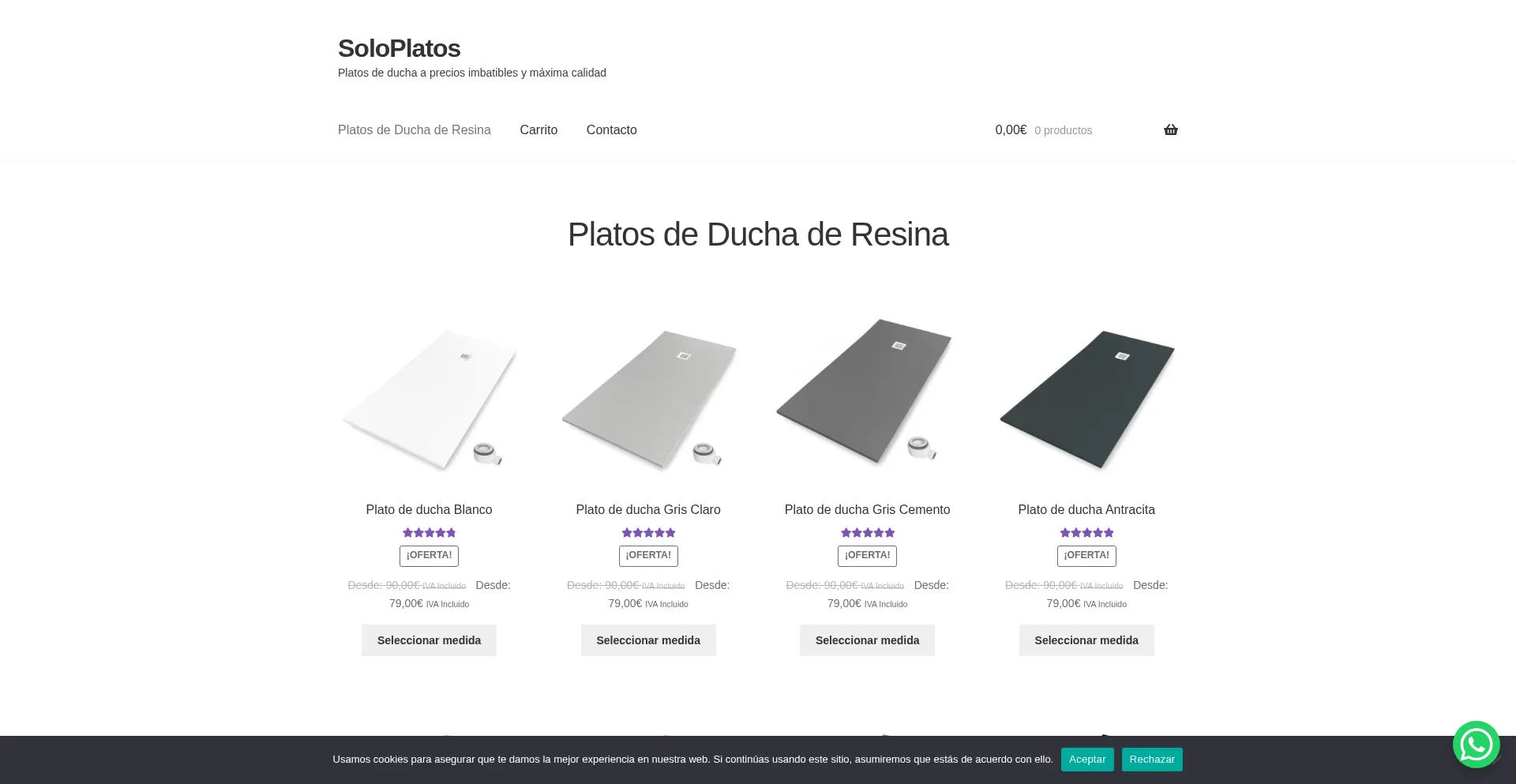This screenshot has width=1516, height=784.
Task: Click Seleccionar medida for Plato Blanco
Action: [429, 640]
